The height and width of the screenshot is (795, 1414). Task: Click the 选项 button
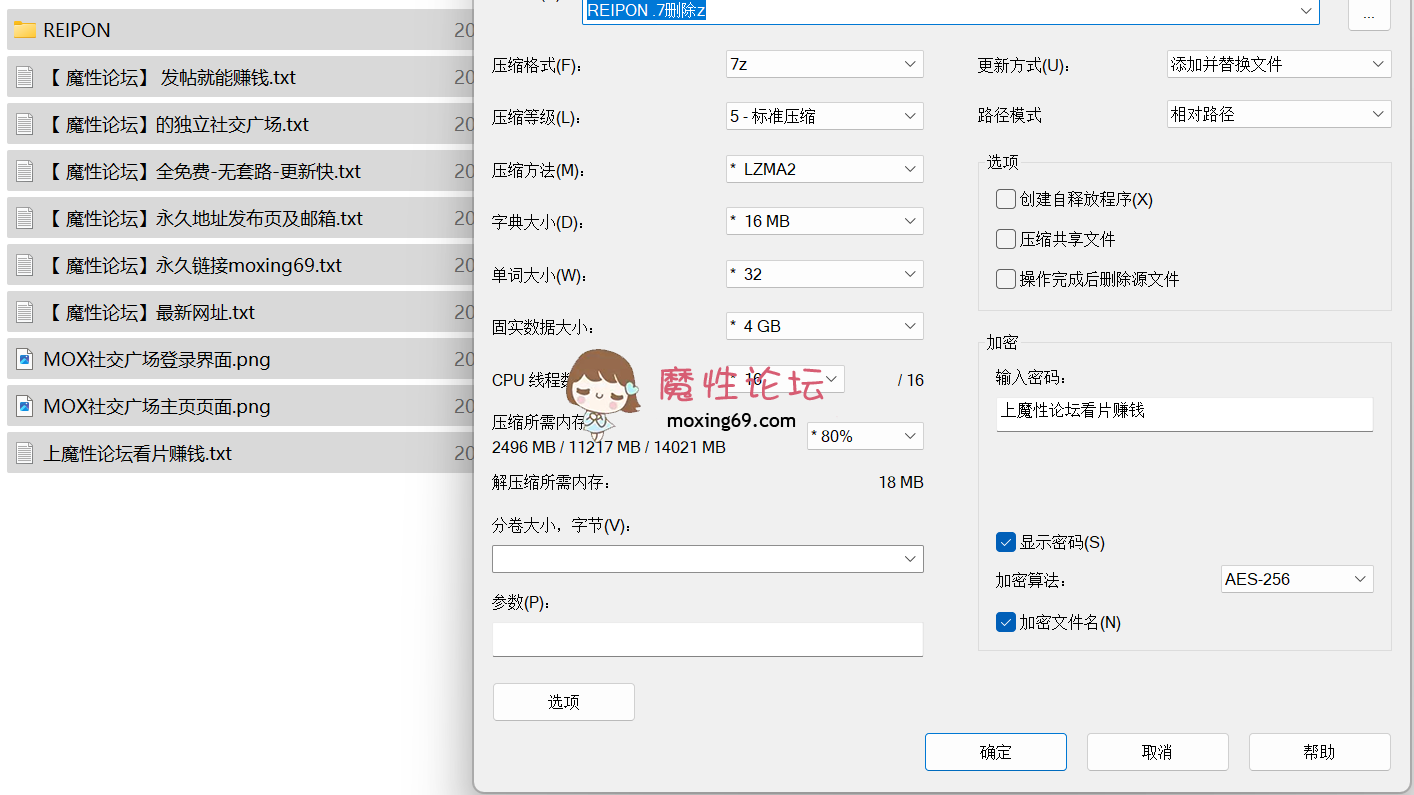coord(563,702)
